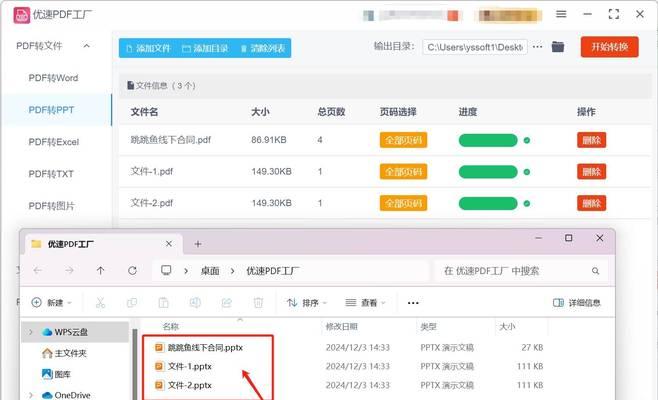The image size is (658, 400).
Task: Click the 优速PDF工厂 app logo icon
Action: point(21,15)
